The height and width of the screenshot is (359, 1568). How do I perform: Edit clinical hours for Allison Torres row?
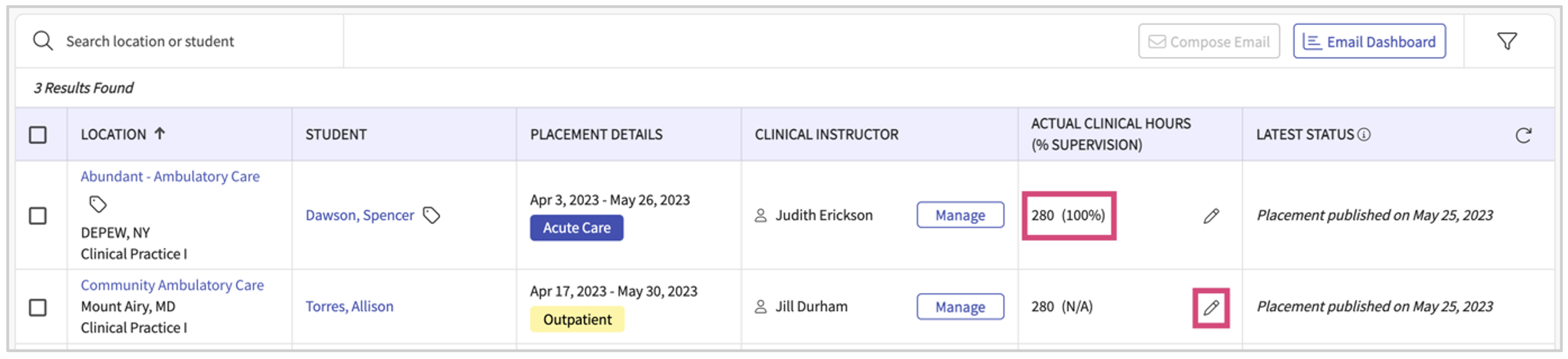coord(1211,307)
